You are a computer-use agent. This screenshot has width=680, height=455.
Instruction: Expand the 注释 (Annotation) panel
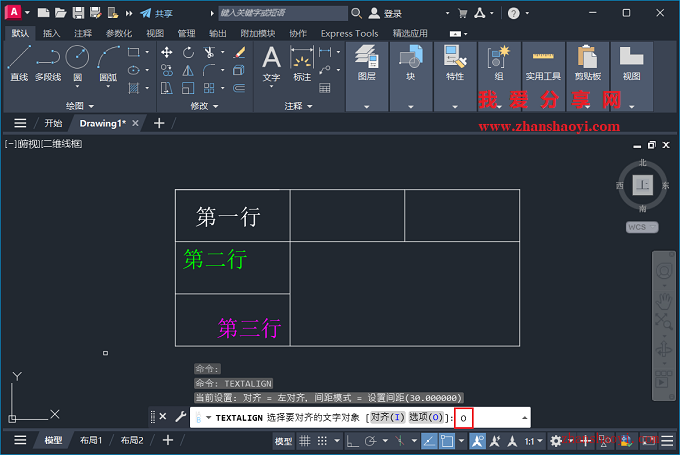pyautogui.click(x=298, y=106)
